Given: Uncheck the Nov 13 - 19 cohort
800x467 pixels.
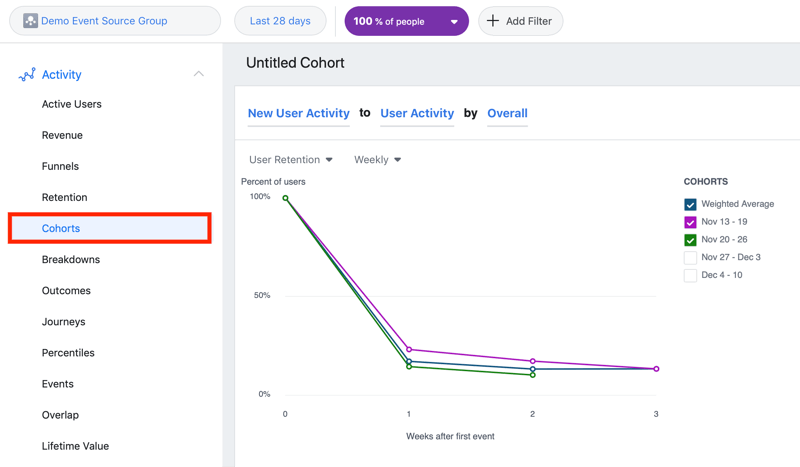Looking at the screenshot, I should pyautogui.click(x=690, y=223).
